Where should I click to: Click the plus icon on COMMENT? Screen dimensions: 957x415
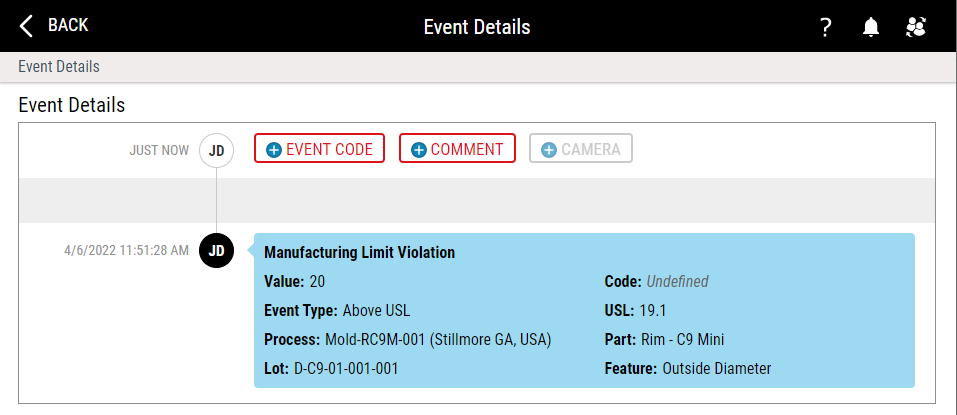click(419, 150)
